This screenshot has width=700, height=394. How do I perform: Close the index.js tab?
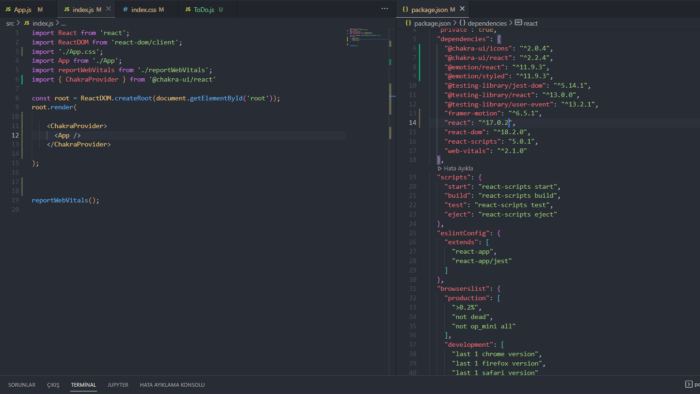coord(108,9)
